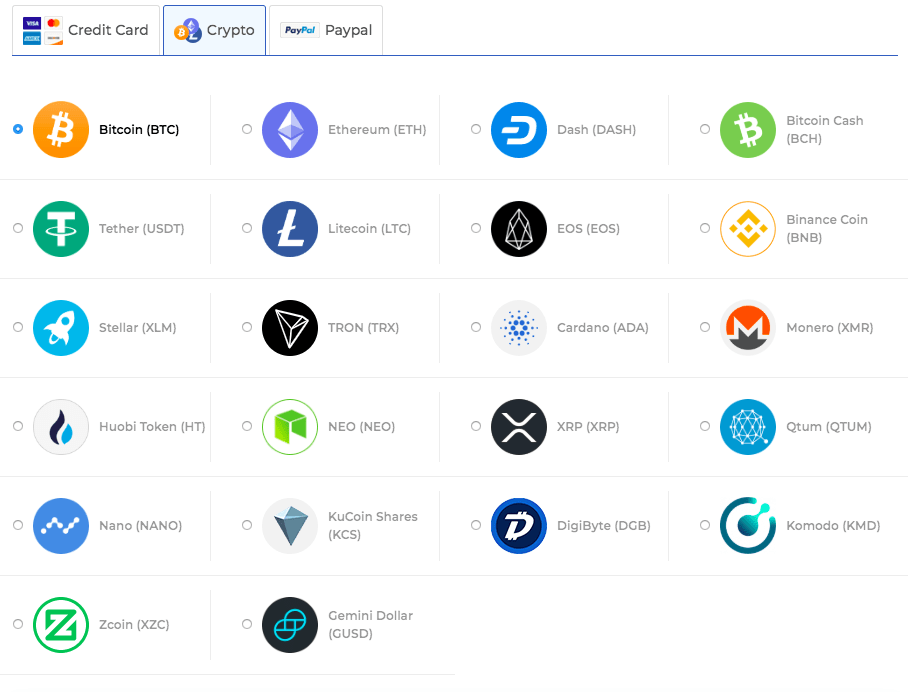Click the Zcoin (XZC) label text

(x=134, y=625)
